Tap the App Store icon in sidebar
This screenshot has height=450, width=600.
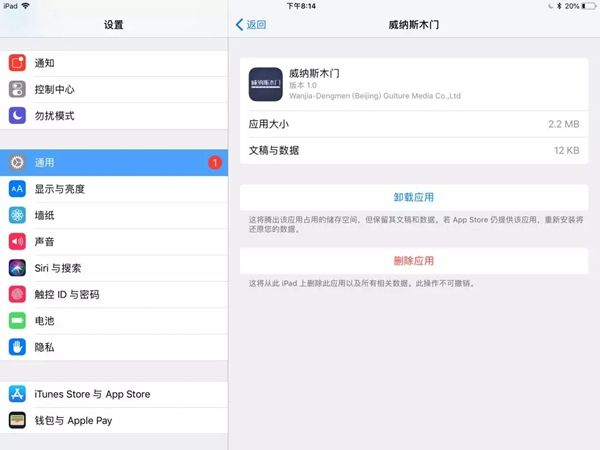[17, 394]
